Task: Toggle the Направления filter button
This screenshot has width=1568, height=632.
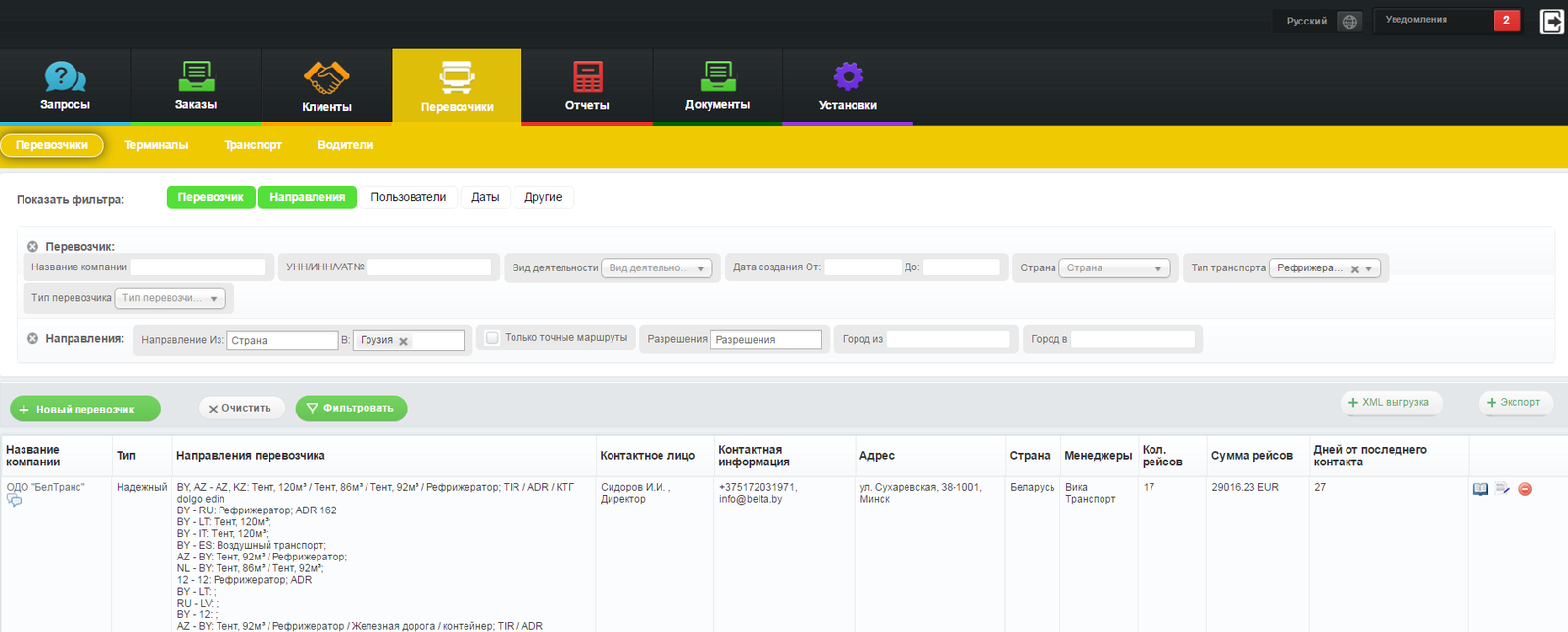Action: pyautogui.click(x=308, y=197)
